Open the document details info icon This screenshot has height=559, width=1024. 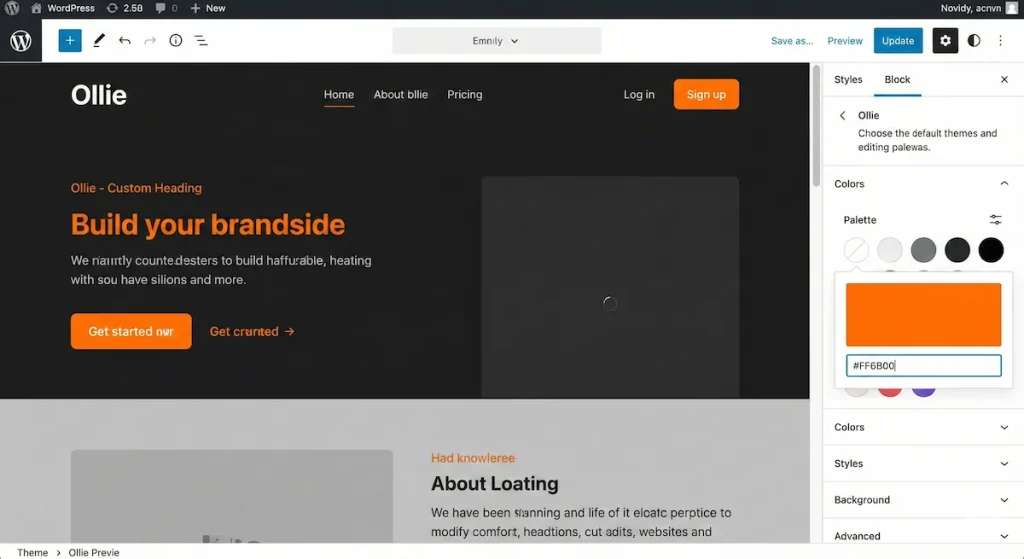click(x=176, y=41)
